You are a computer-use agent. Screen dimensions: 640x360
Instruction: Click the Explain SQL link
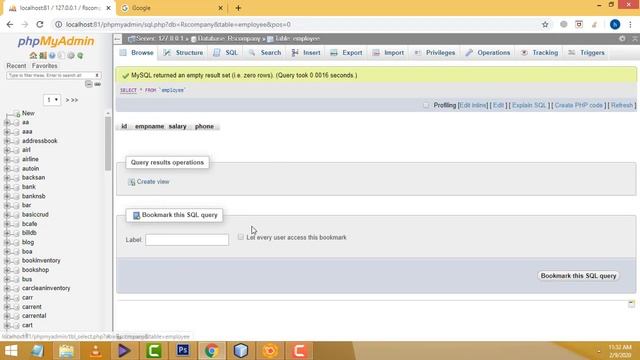[529, 105]
